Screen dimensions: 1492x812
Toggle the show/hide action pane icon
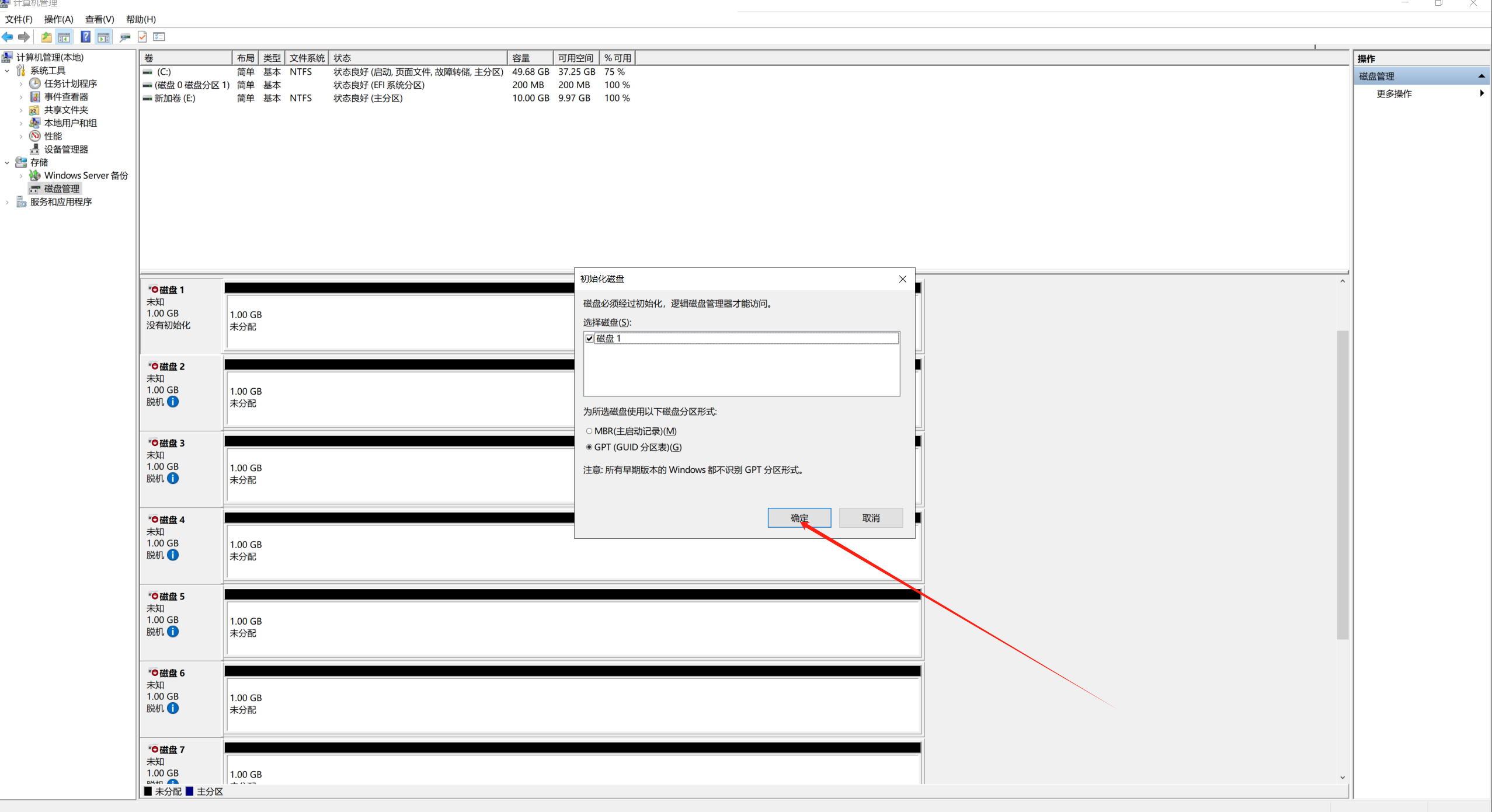[x=103, y=37]
